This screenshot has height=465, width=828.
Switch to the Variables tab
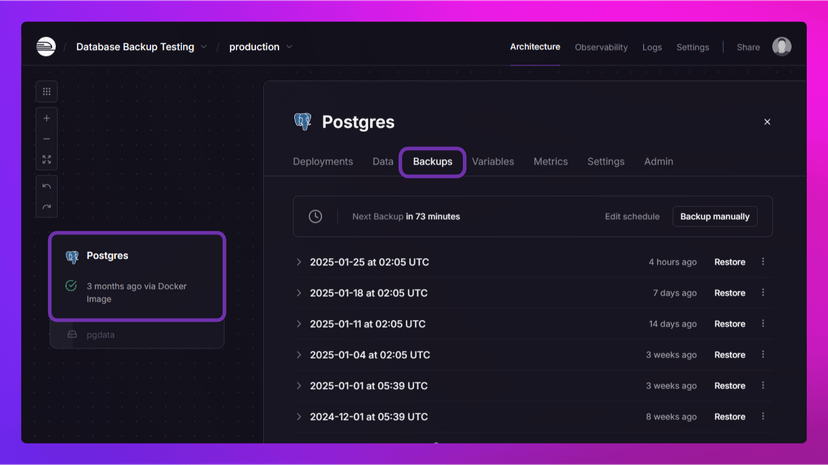[493, 162]
